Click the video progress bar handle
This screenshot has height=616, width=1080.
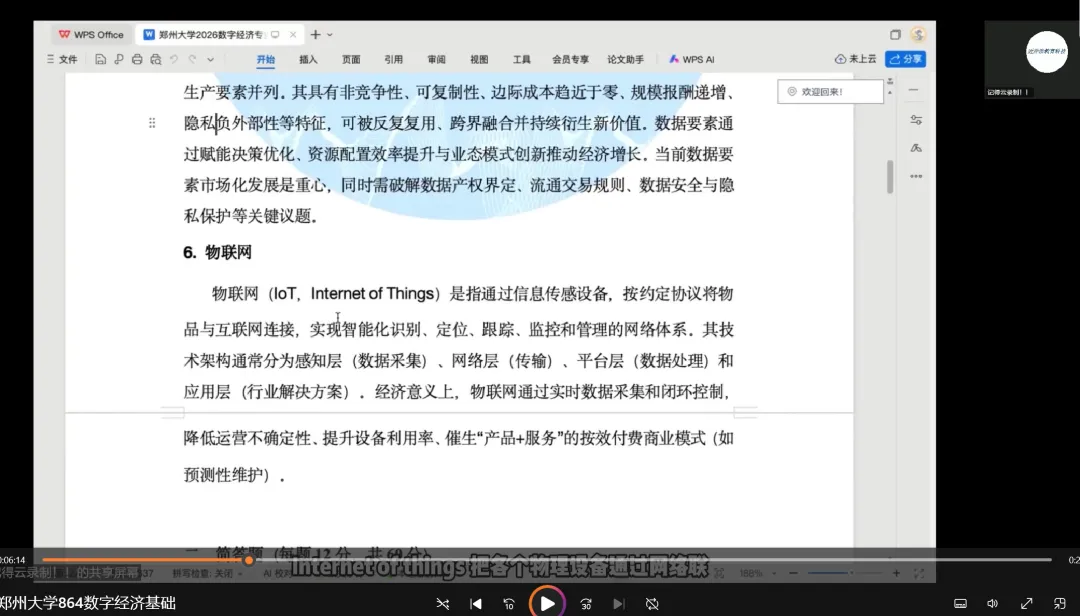pos(249,560)
